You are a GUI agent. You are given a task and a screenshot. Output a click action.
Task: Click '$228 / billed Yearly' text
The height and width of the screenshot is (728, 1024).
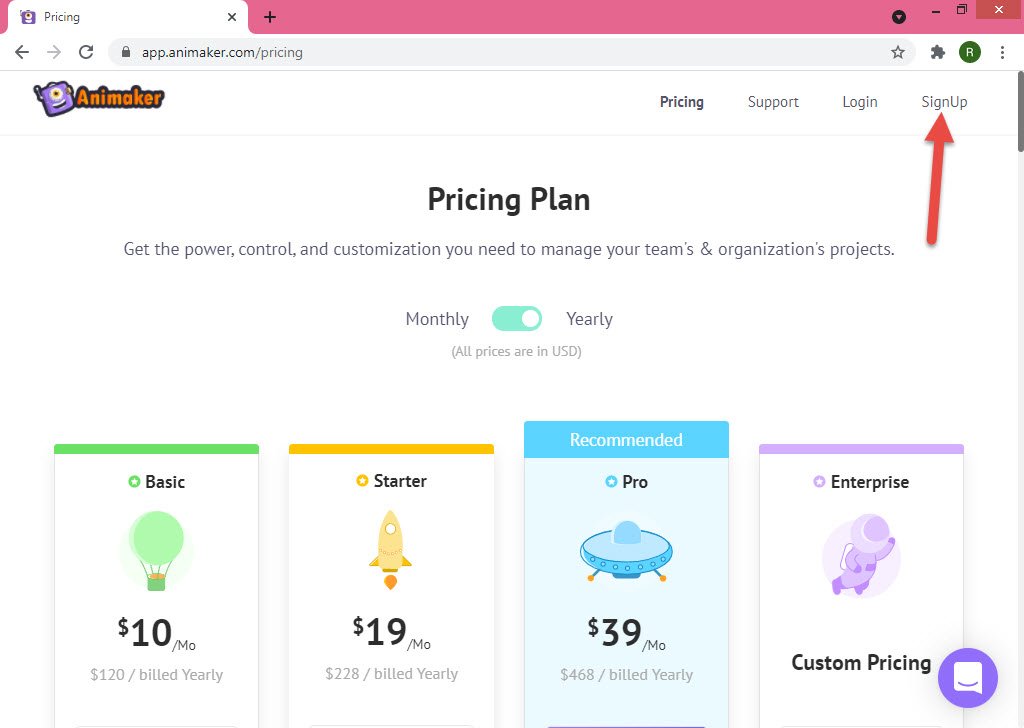[x=392, y=673]
